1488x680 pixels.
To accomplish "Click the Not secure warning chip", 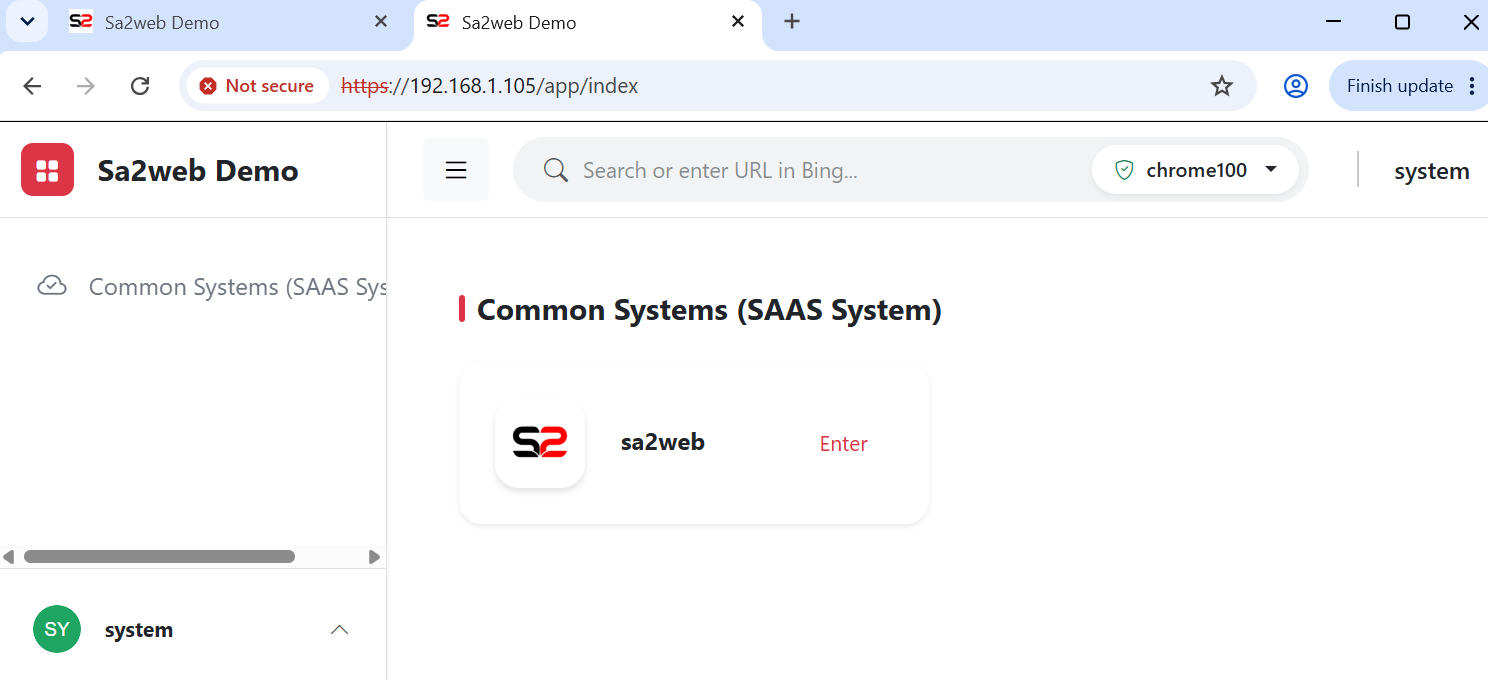I will [257, 86].
